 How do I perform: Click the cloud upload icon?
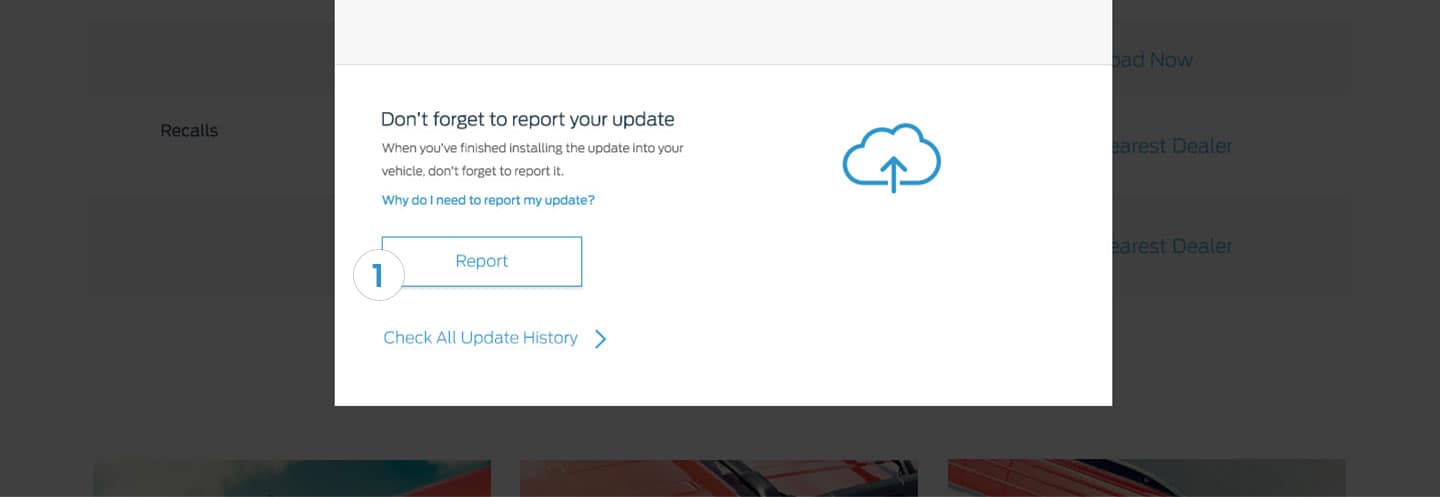pyautogui.click(x=891, y=159)
